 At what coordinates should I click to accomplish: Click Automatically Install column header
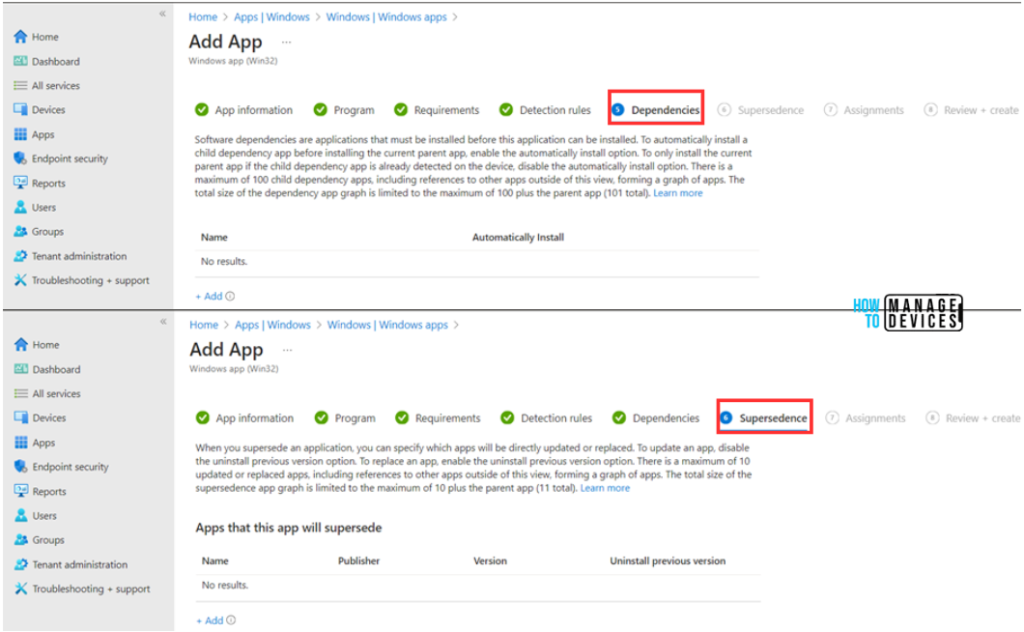point(518,238)
